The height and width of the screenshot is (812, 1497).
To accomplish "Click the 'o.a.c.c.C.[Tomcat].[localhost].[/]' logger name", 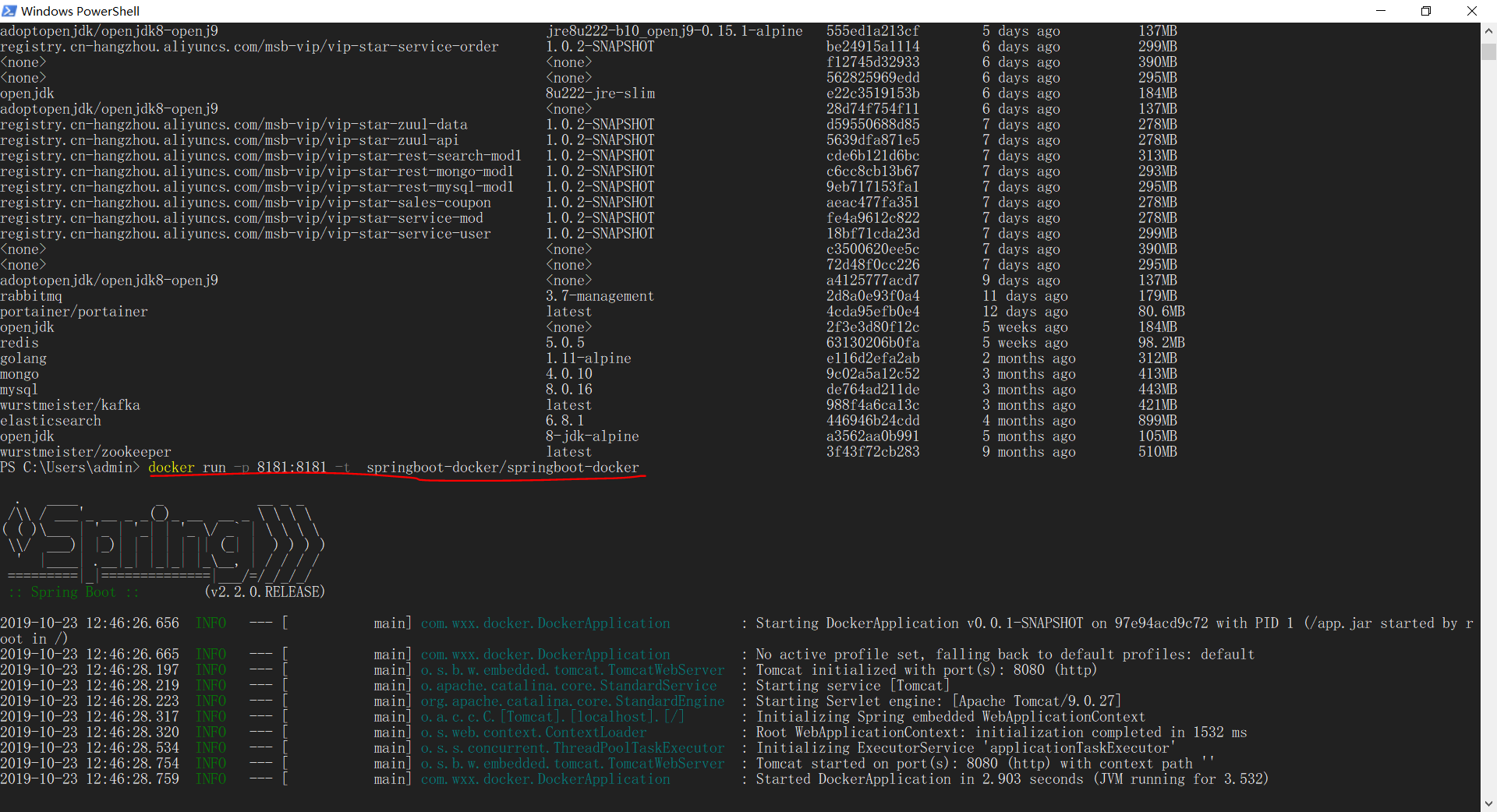I will coord(554,717).
